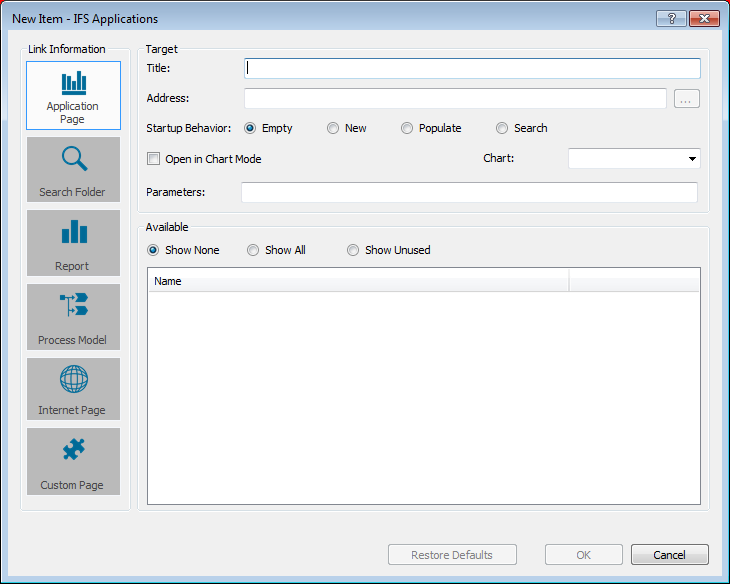This screenshot has width=730, height=584.
Task: Switch Available filter to Show Unused
Action: tap(353, 250)
